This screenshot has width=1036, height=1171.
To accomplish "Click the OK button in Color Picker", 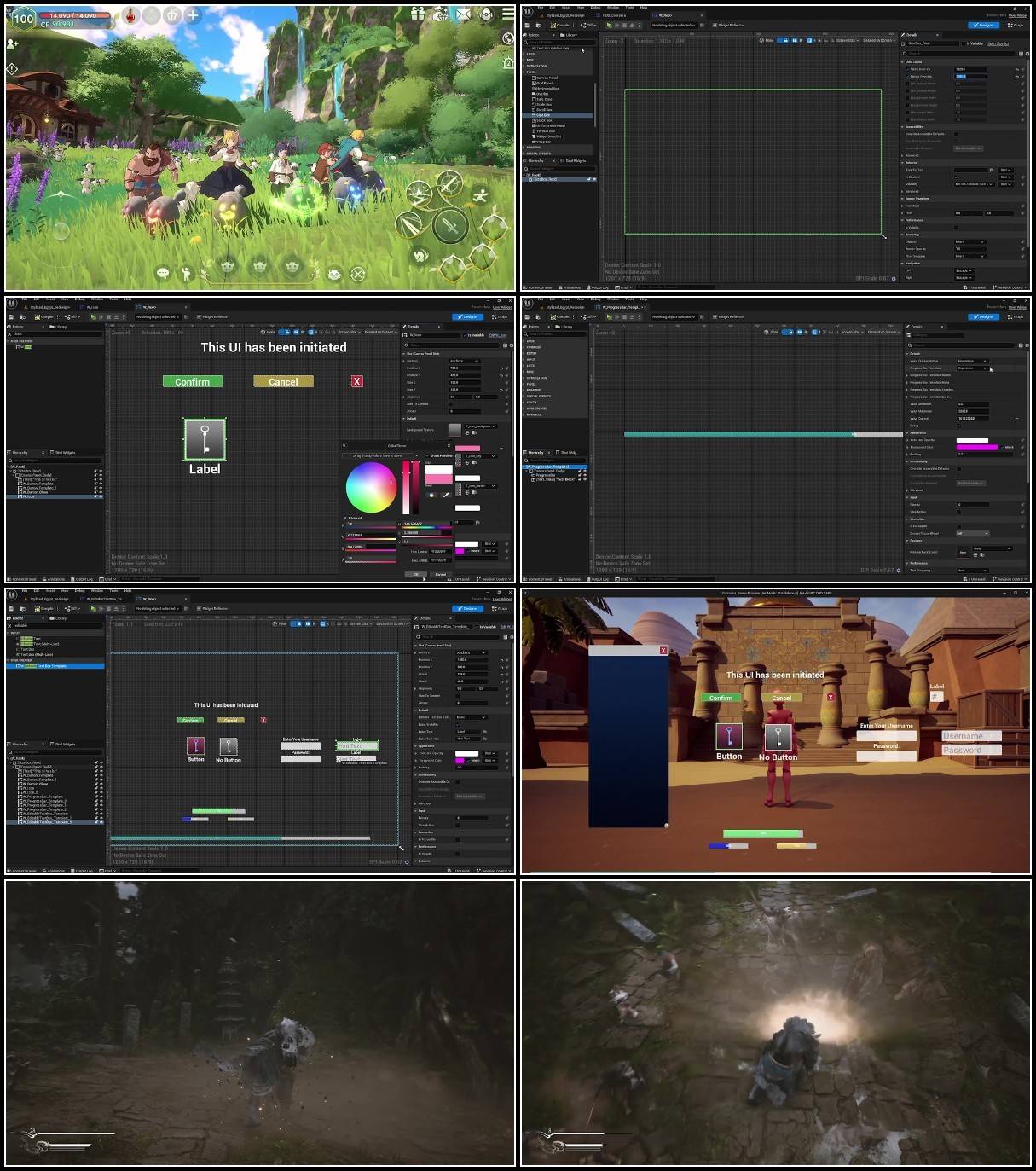I will (x=417, y=574).
